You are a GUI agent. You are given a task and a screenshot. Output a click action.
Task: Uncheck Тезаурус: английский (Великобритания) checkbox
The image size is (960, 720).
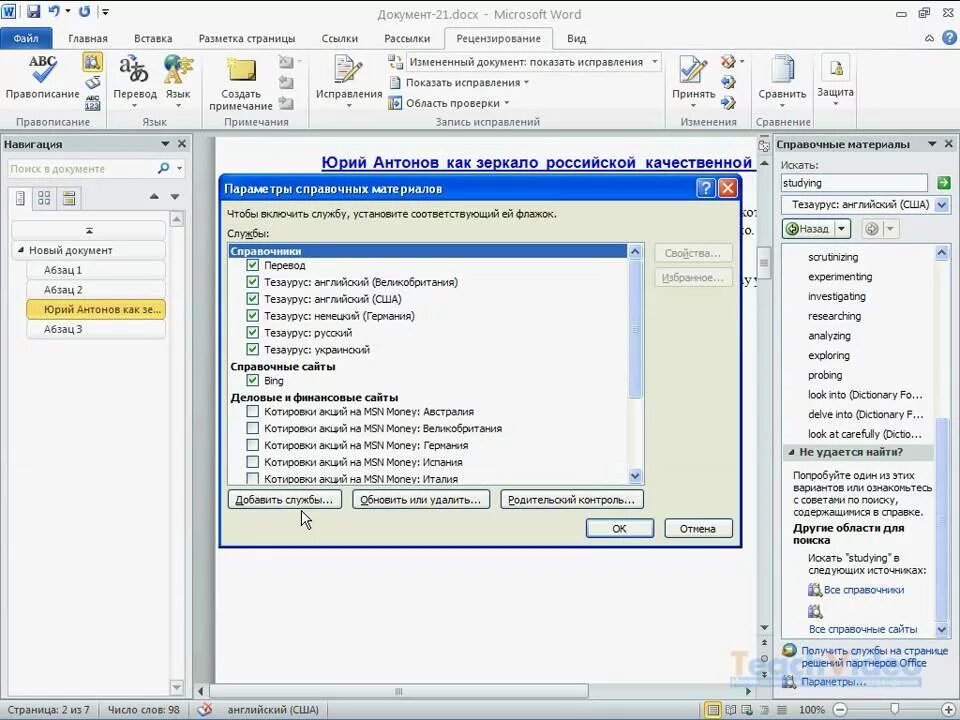252,282
